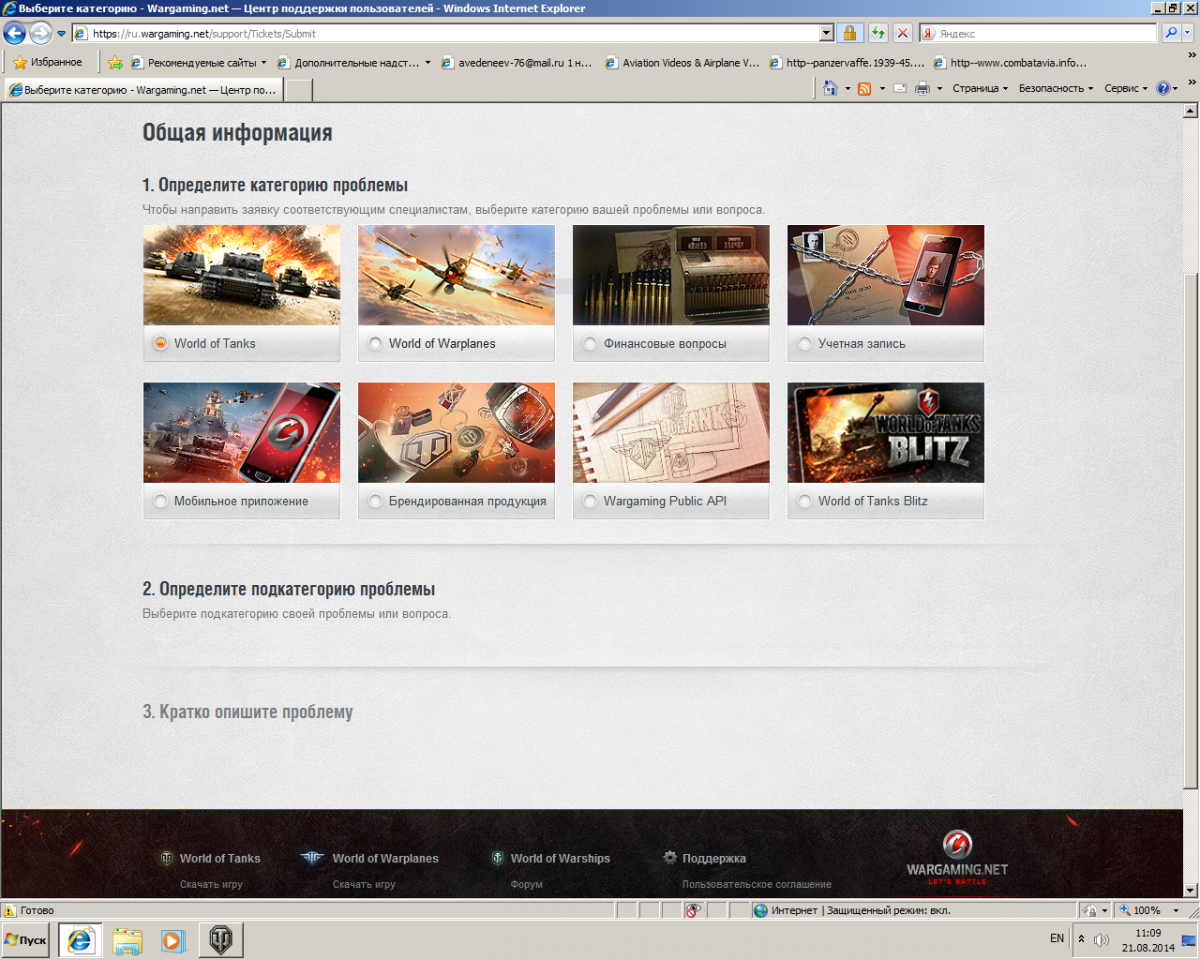Click the footer Поддержка link
Image resolution: width=1200 pixels, height=960 pixels.
[714, 858]
